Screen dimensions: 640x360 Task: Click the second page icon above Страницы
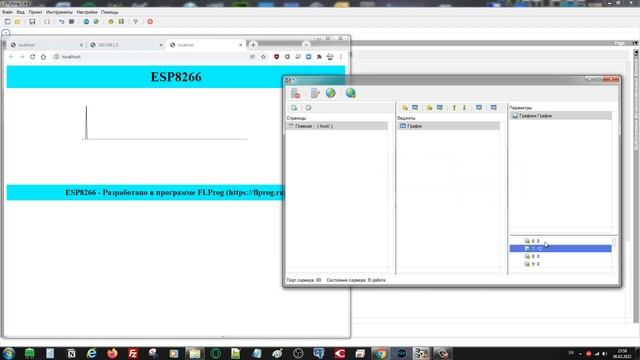tap(309, 108)
